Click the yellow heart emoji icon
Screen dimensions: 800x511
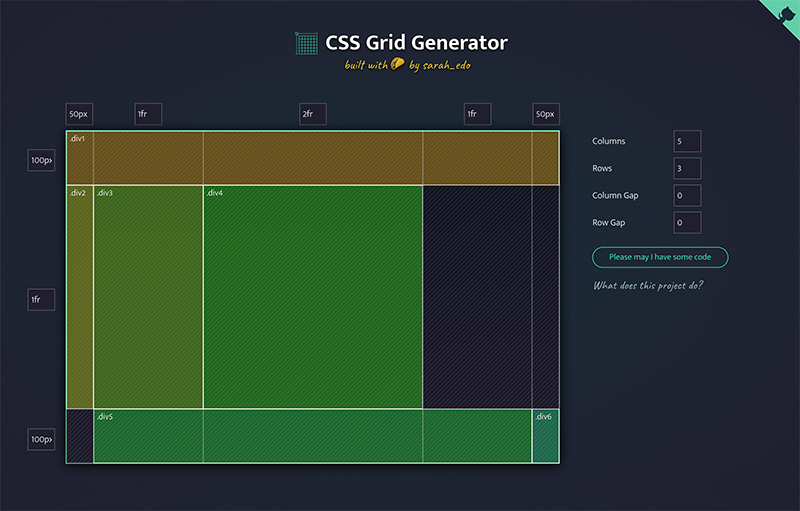pos(397,65)
